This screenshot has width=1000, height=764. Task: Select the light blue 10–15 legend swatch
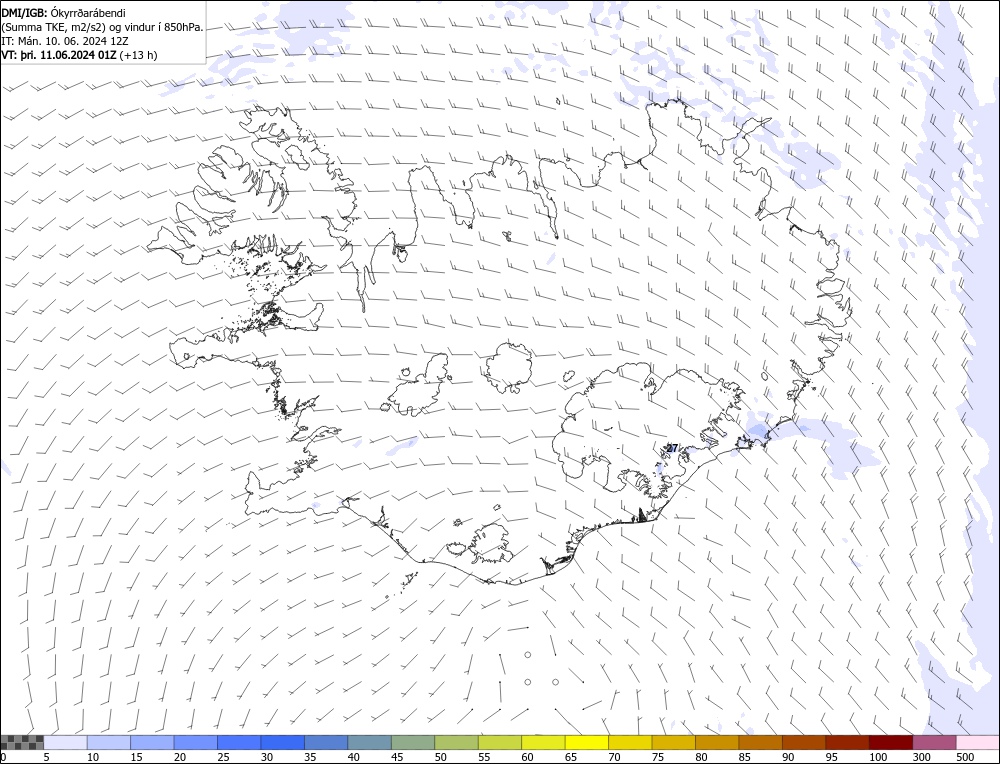[x=109, y=742]
